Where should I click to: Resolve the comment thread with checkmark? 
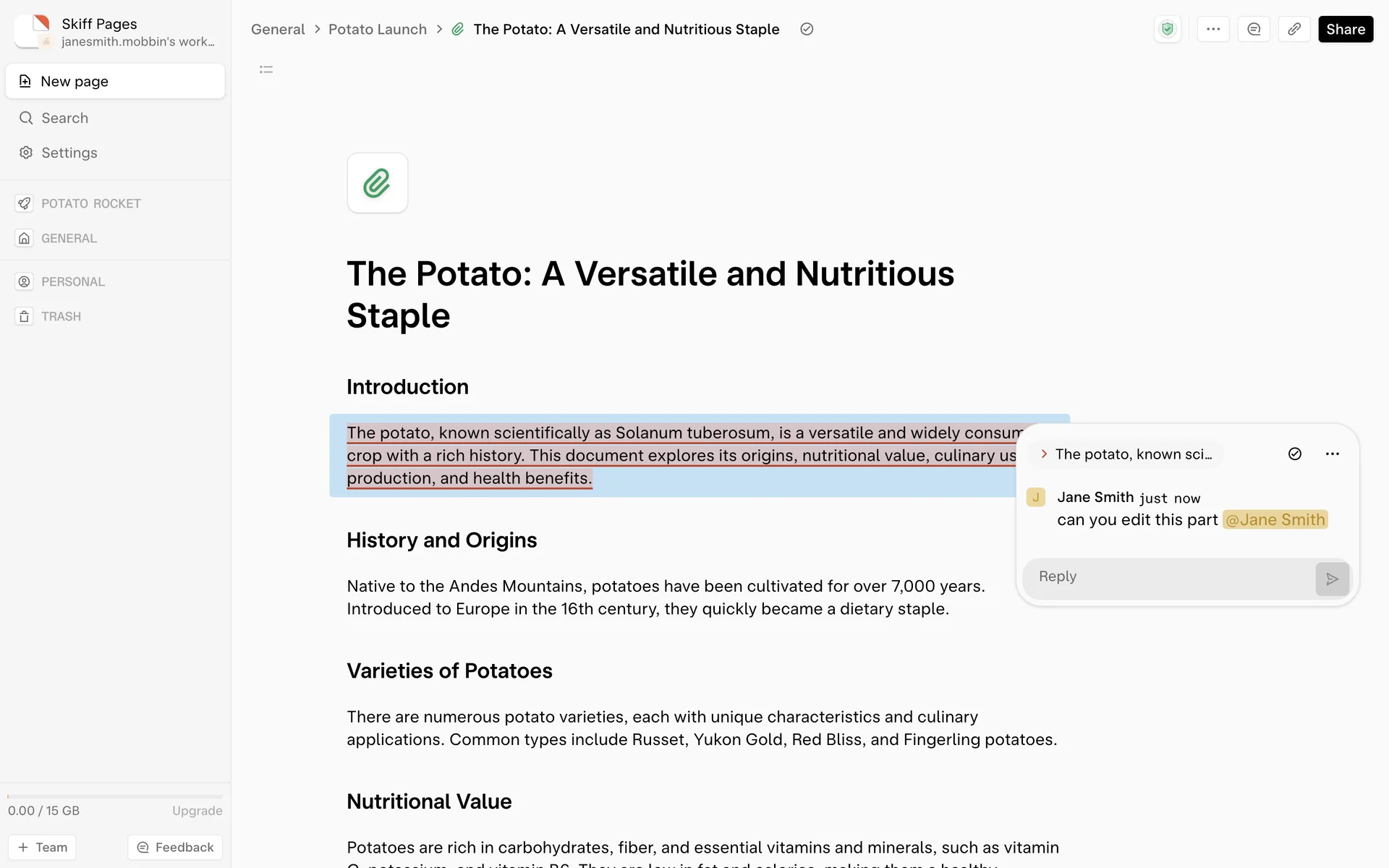click(1295, 454)
